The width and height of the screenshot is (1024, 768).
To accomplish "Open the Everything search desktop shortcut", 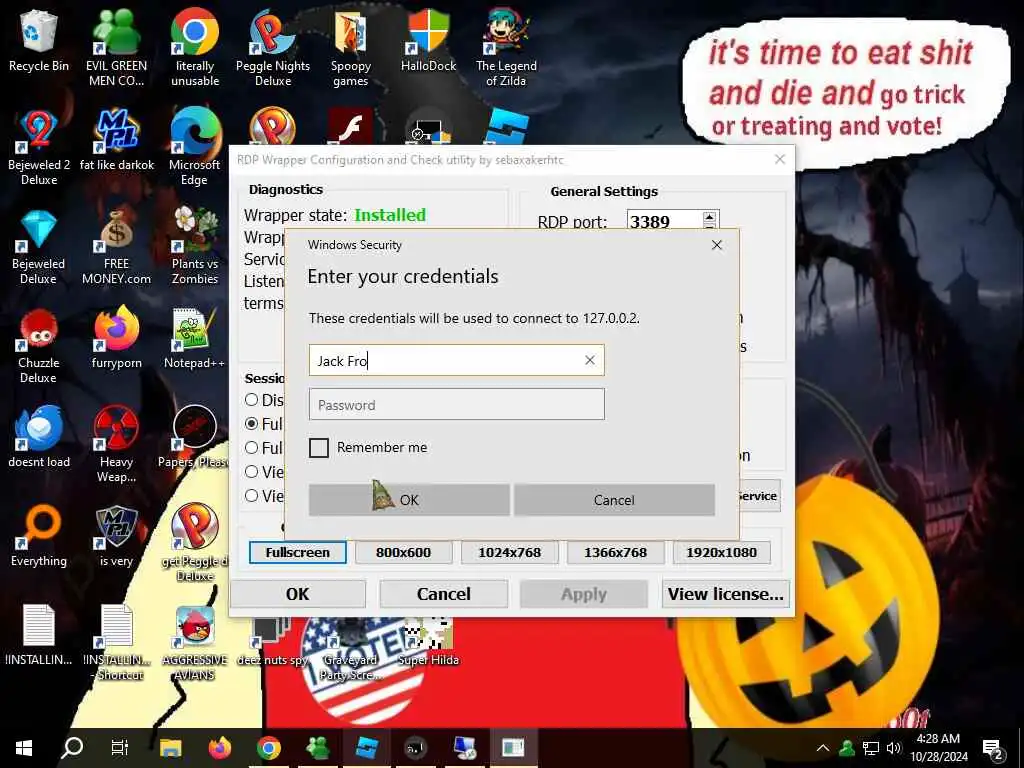I will [x=39, y=536].
